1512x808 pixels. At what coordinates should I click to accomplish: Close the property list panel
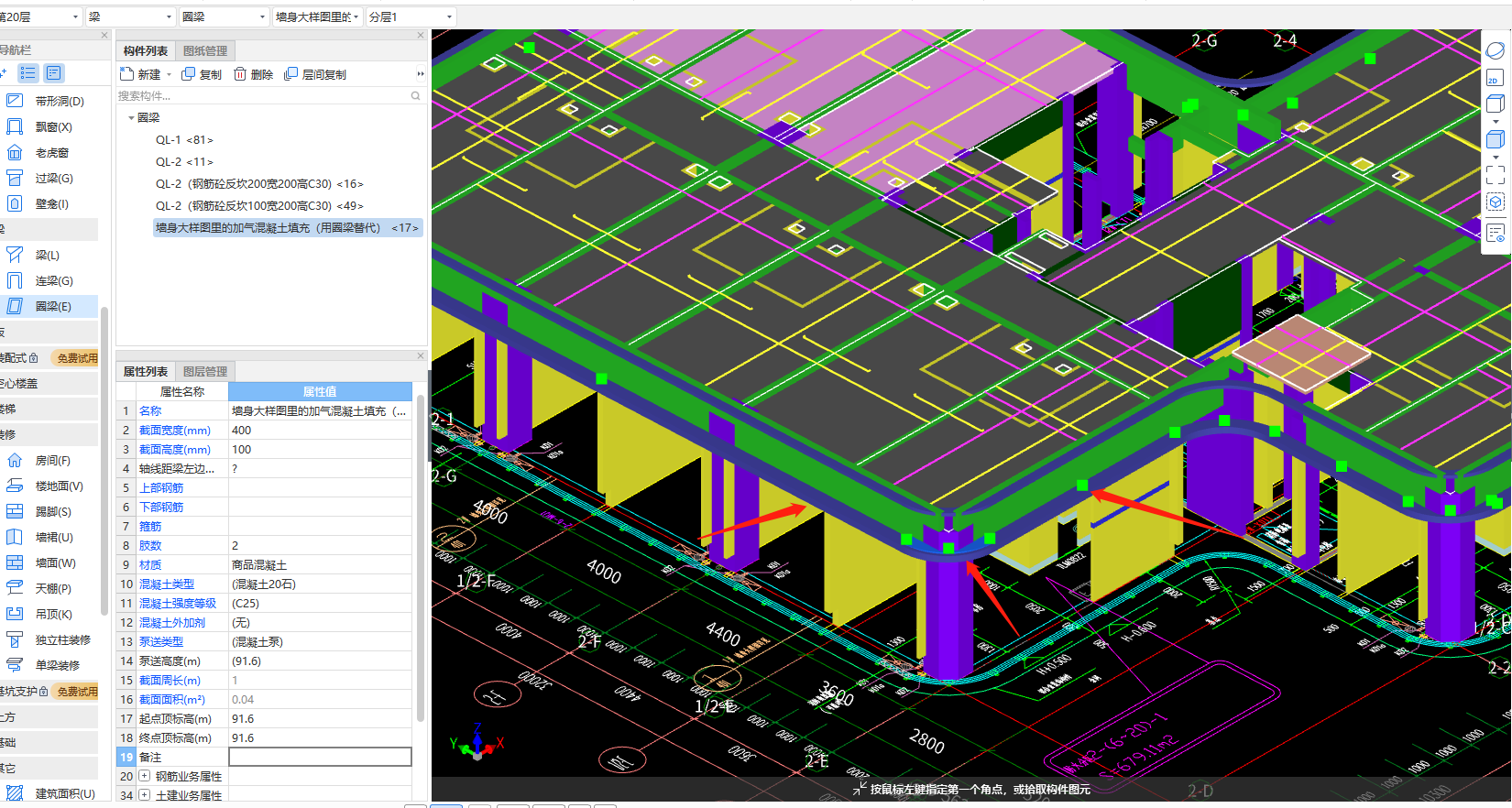point(421,356)
